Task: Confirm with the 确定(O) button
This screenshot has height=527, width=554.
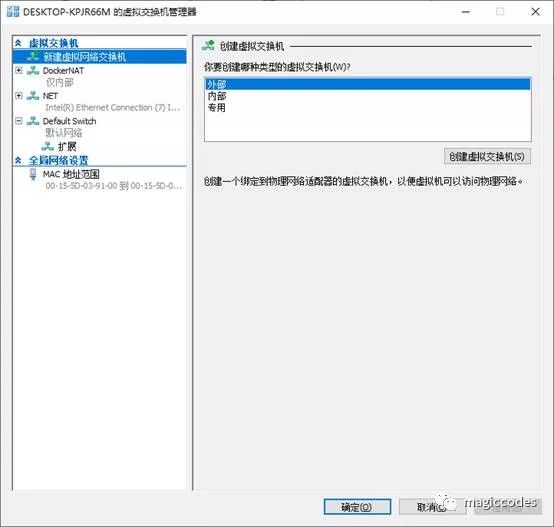Action: (357, 507)
